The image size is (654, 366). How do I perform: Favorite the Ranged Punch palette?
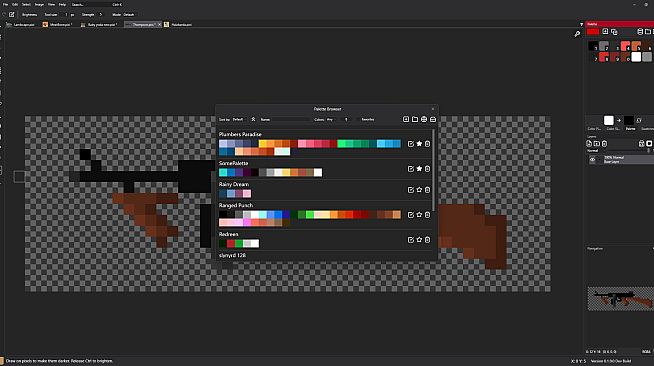point(419,215)
